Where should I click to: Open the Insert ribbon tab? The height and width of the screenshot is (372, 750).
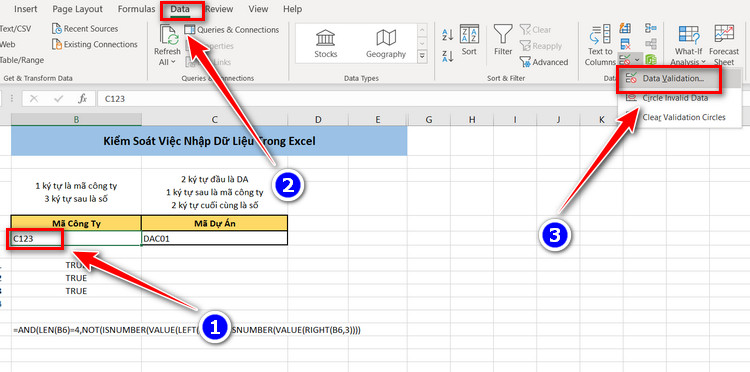point(26,9)
